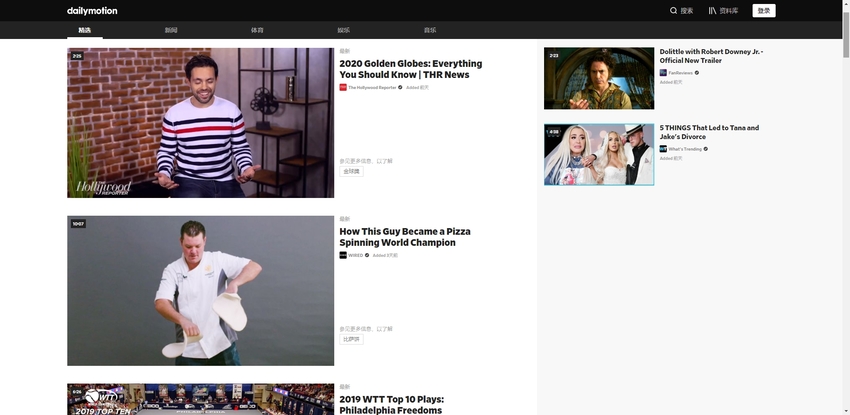
Task: Click verified badge next to What's Trending
Action: pos(706,149)
